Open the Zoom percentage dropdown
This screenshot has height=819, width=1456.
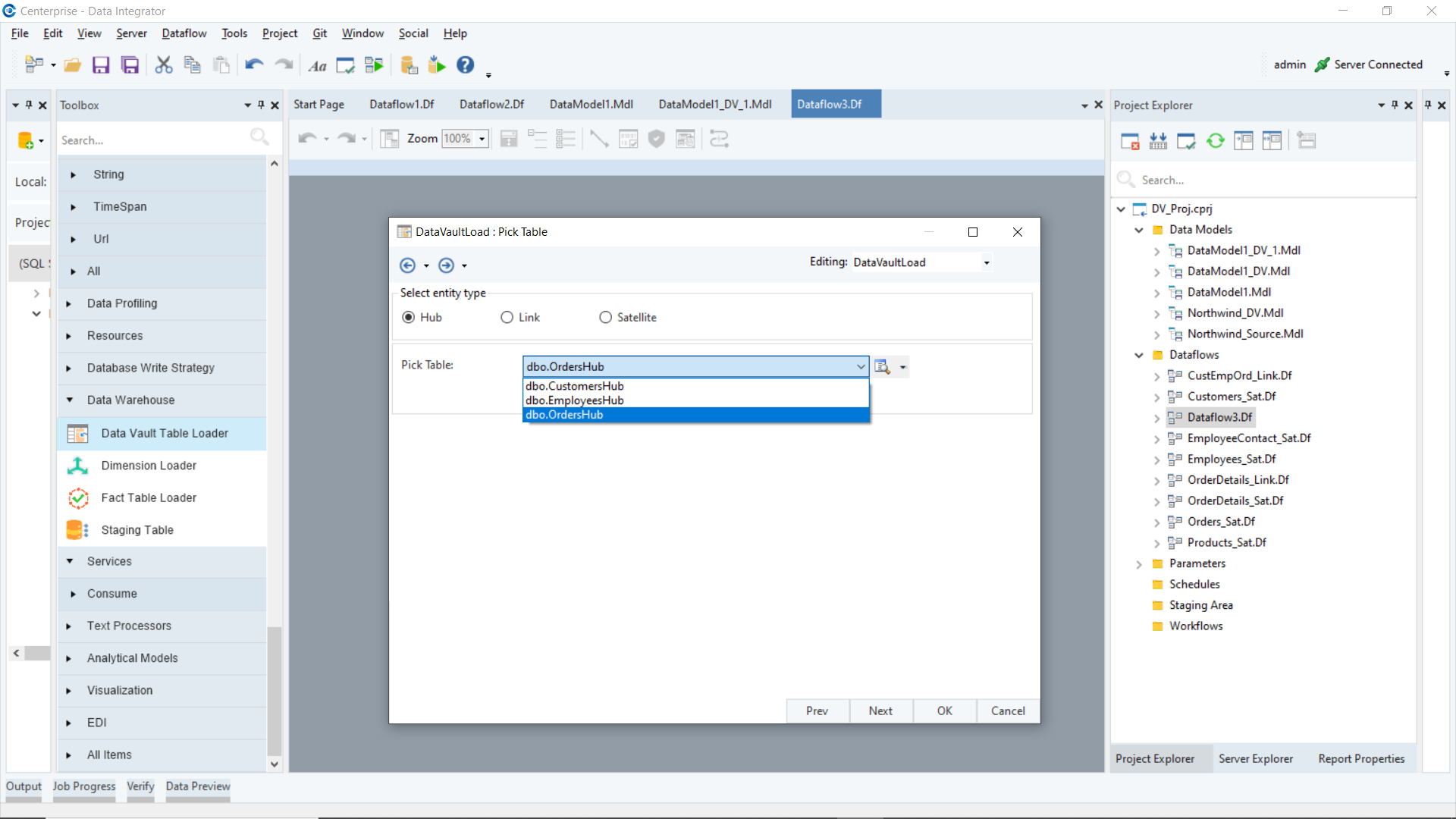(x=482, y=139)
